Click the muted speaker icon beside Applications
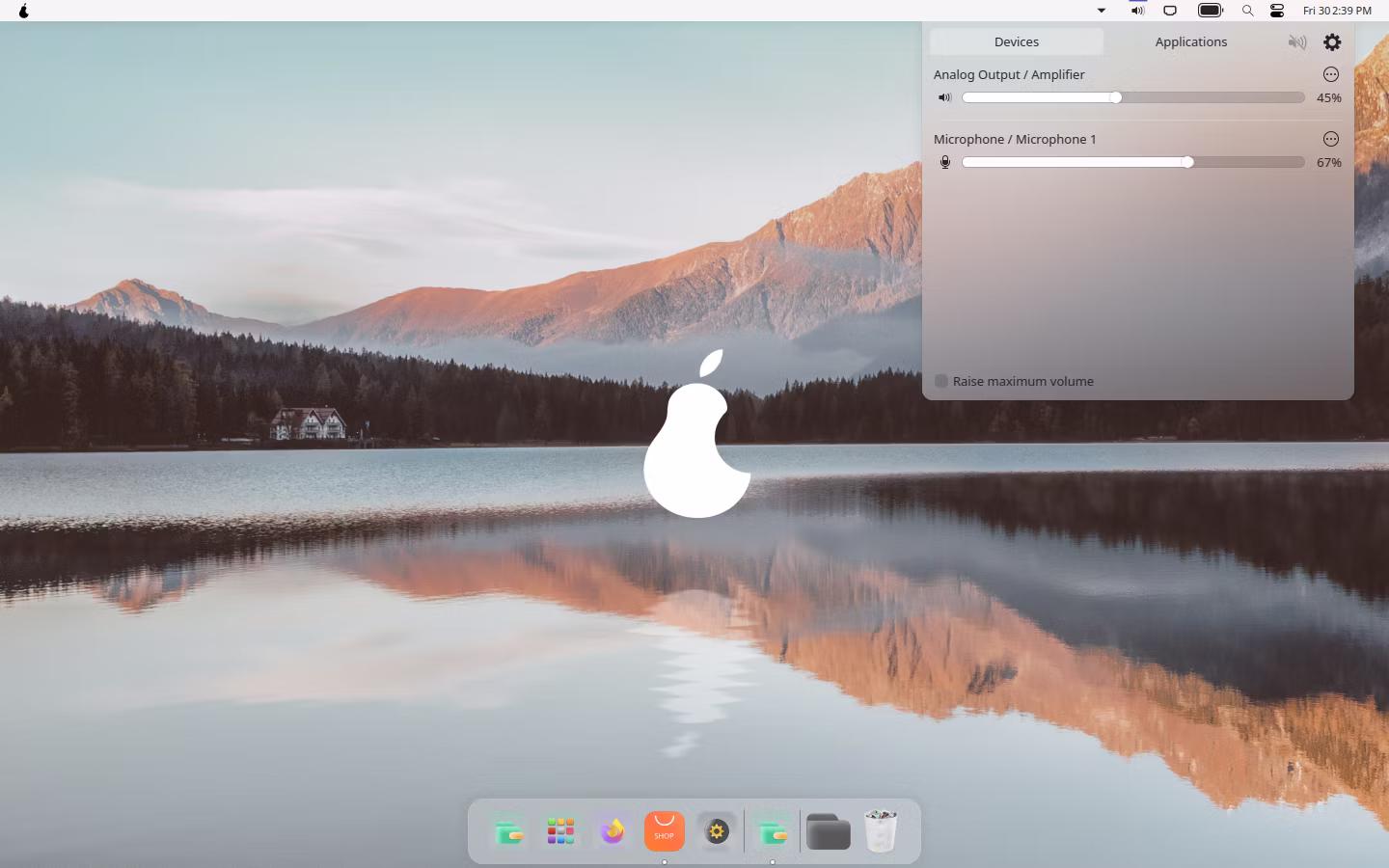 (1297, 42)
